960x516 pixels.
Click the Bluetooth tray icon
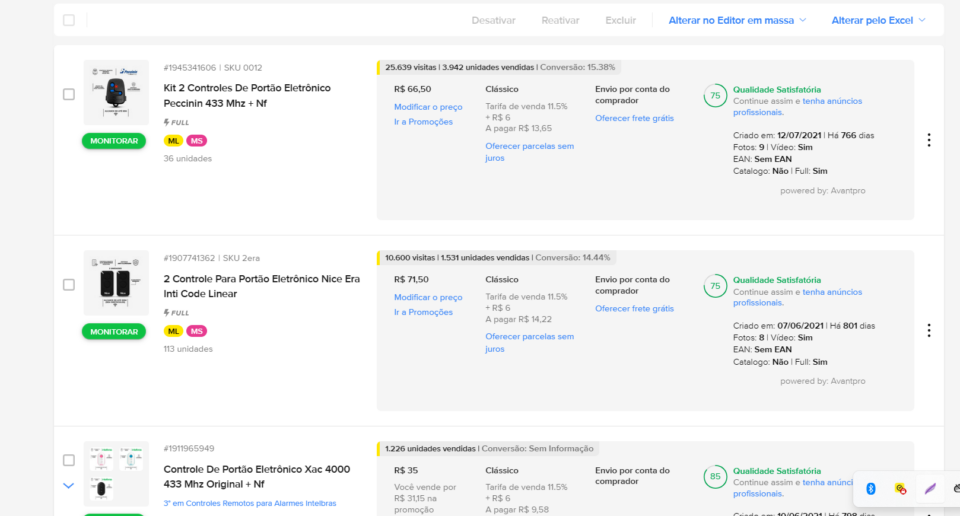point(871,488)
